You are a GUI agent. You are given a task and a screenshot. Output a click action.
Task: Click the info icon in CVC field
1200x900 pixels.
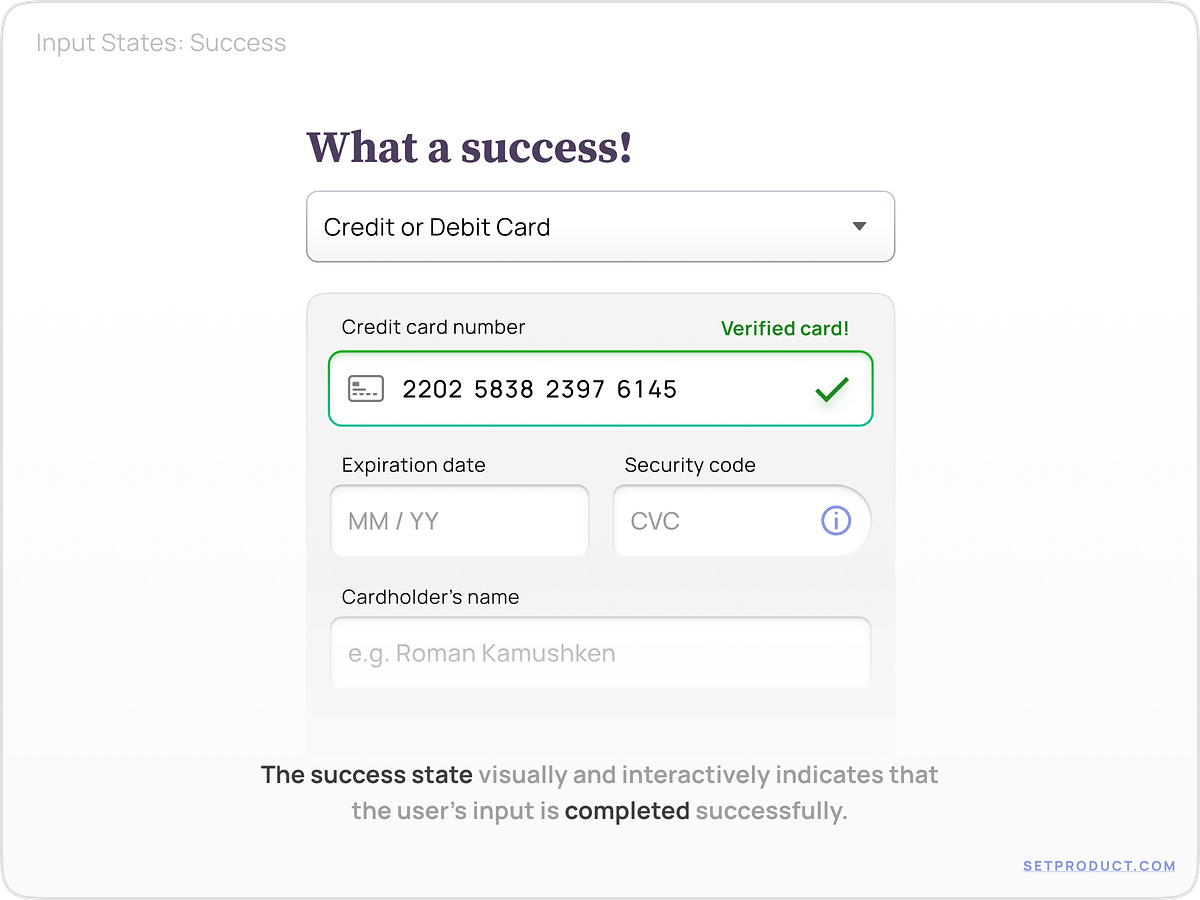pos(836,520)
